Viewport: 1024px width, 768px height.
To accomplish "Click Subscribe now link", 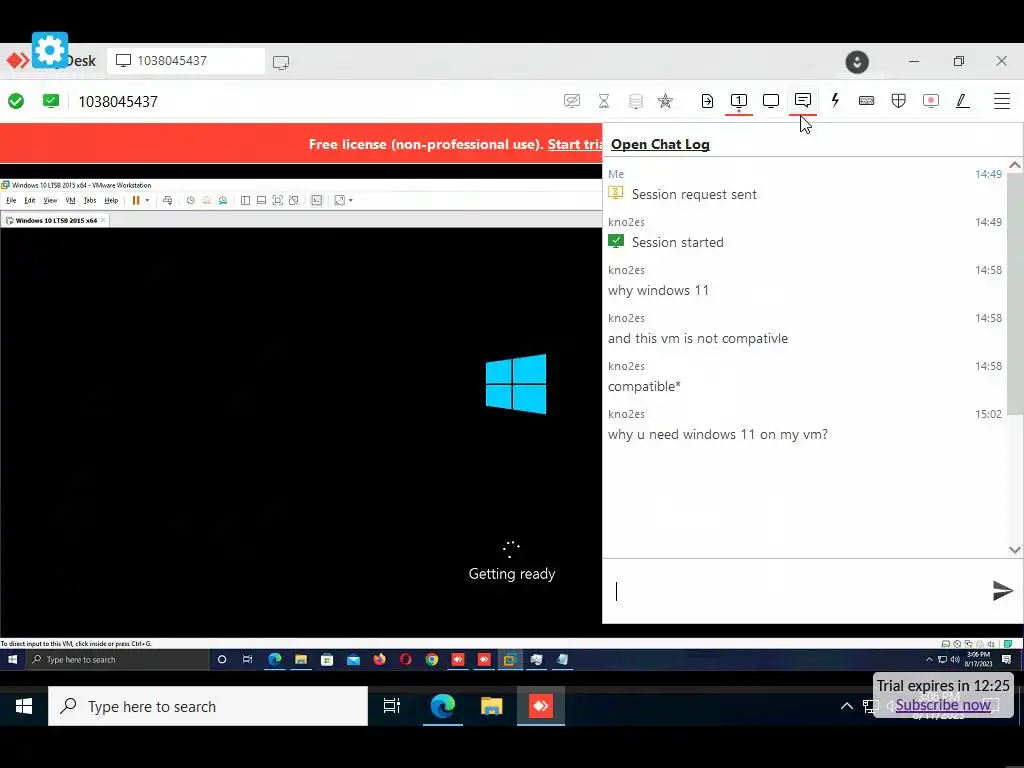I will pos(942,705).
